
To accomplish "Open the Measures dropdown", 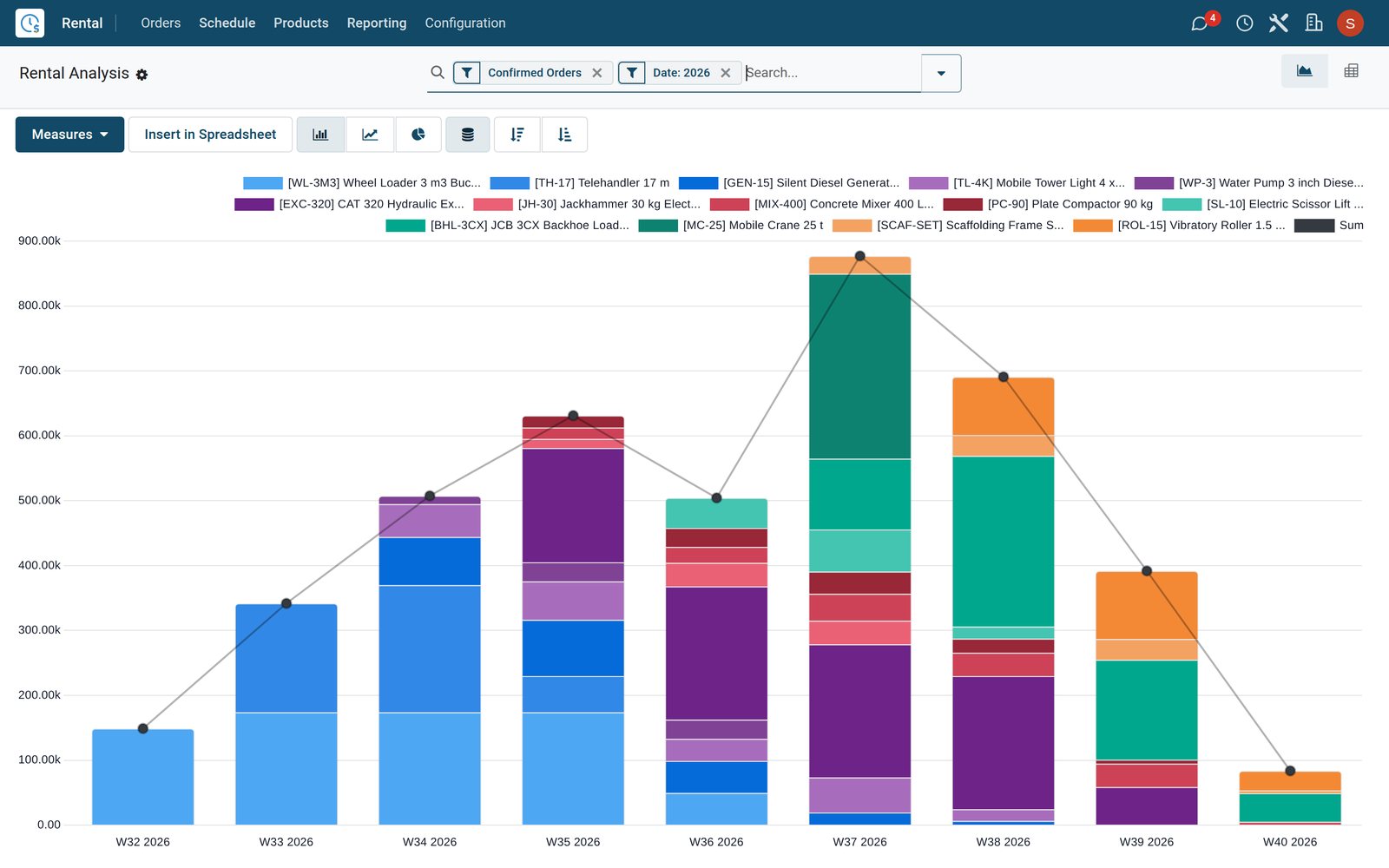I will 69,135.
